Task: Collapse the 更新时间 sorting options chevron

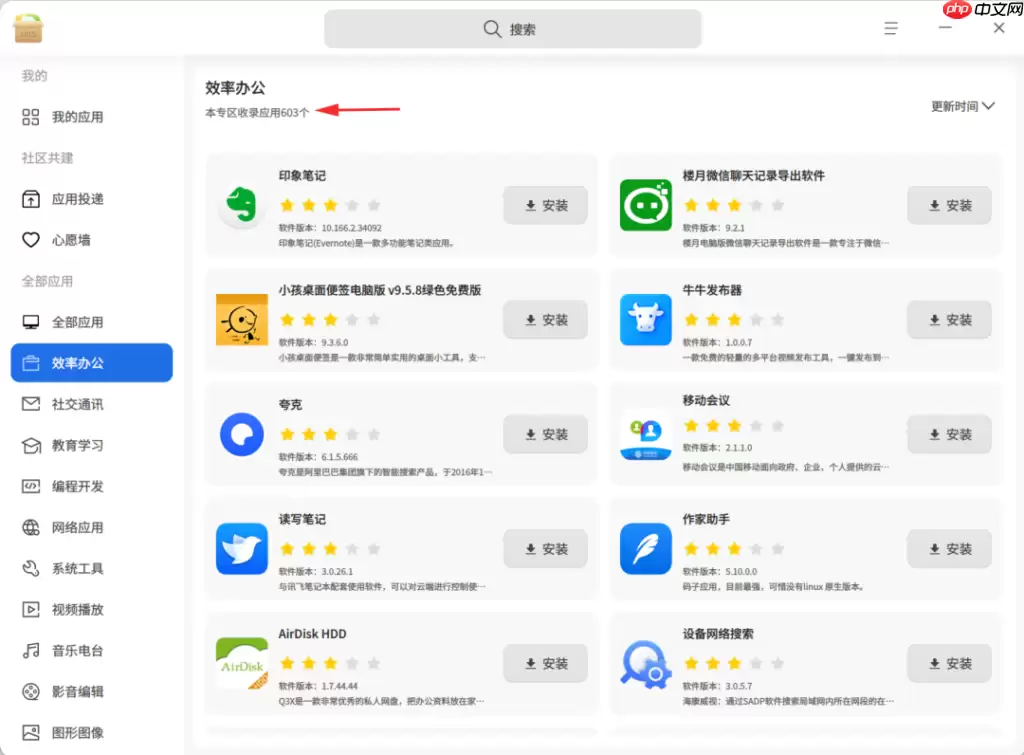Action: (x=990, y=105)
